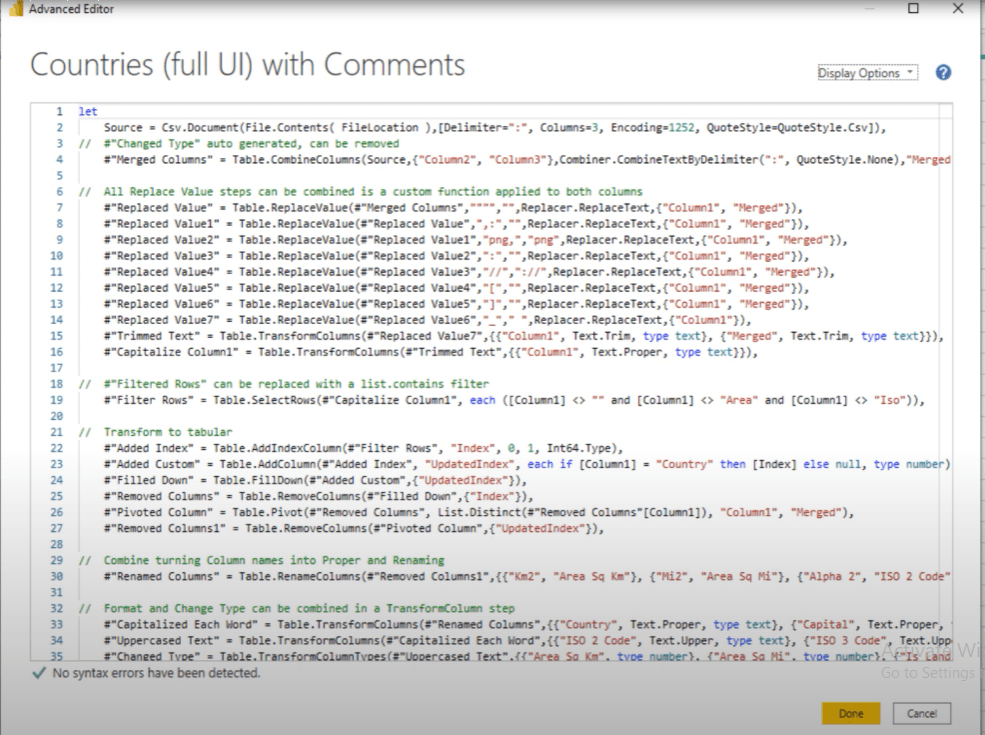Image resolution: width=985 pixels, height=735 pixels.
Task: Click the #"Replaced Value2" step line
Action: click(x=476, y=240)
